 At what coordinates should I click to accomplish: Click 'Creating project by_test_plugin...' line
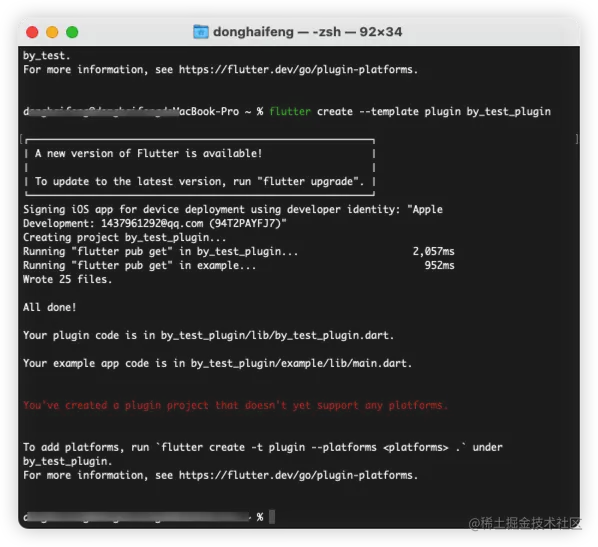pyautogui.click(x=124, y=237)
